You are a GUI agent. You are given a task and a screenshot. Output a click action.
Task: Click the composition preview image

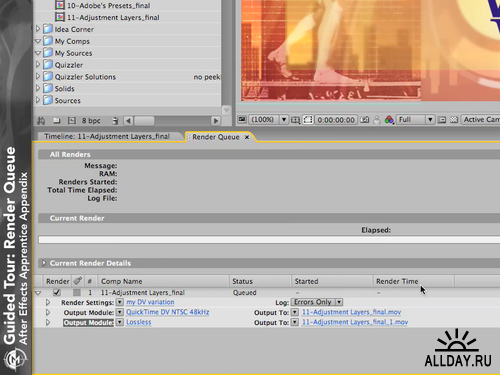[370, 50]
